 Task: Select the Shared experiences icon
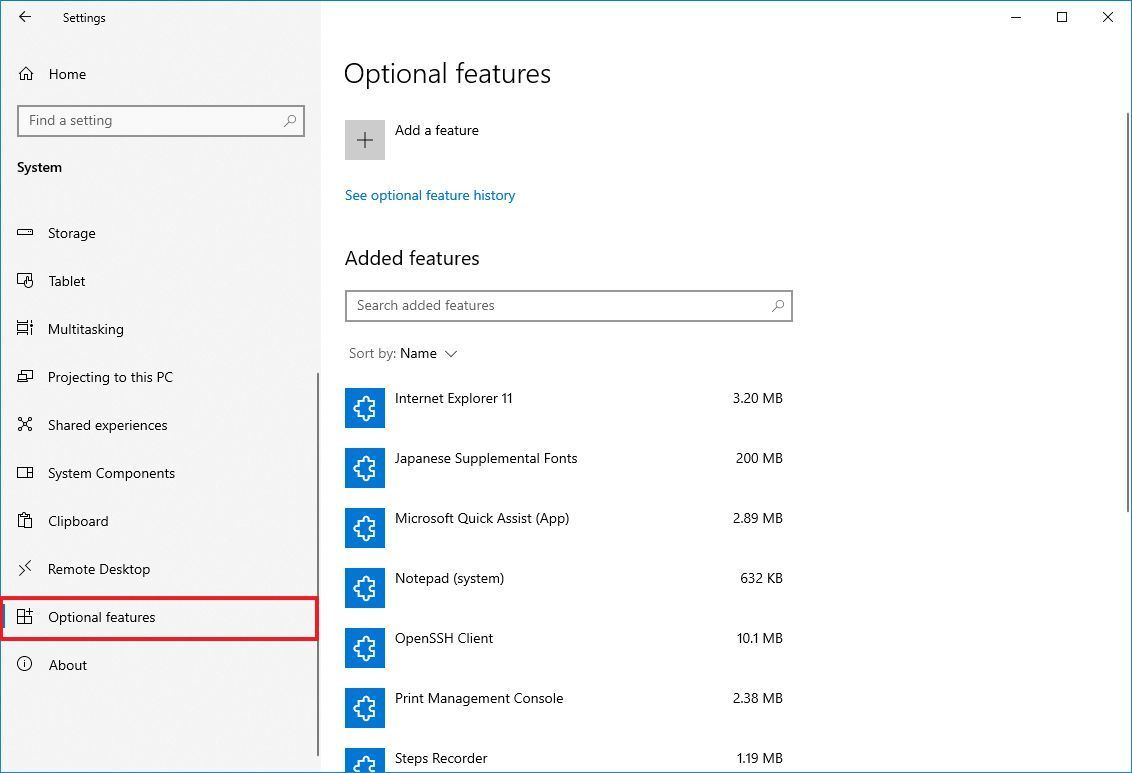coord(26,424)
